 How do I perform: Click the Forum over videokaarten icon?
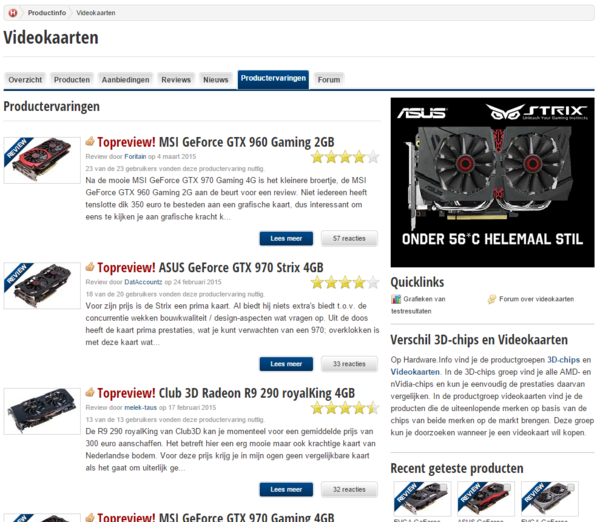coord(492,299)
